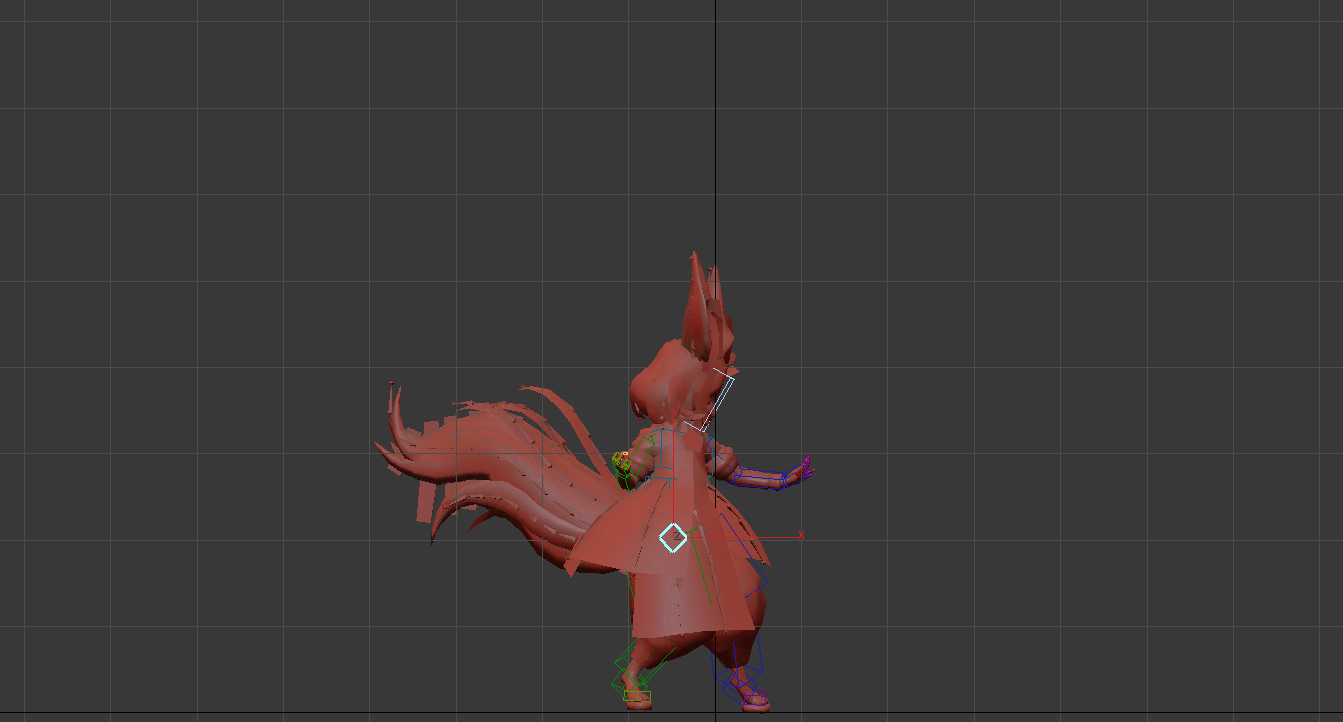The height and width of the screenshot is (722, 1343).
Task: Click the cyan diamond pelvis control
Action: (673, 537)
